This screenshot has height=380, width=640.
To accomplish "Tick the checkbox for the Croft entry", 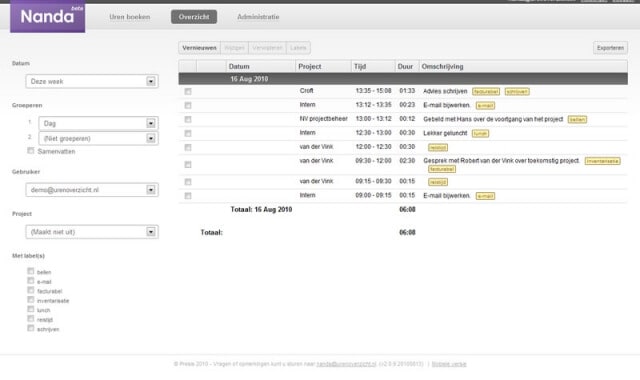I will coord(188,91).
